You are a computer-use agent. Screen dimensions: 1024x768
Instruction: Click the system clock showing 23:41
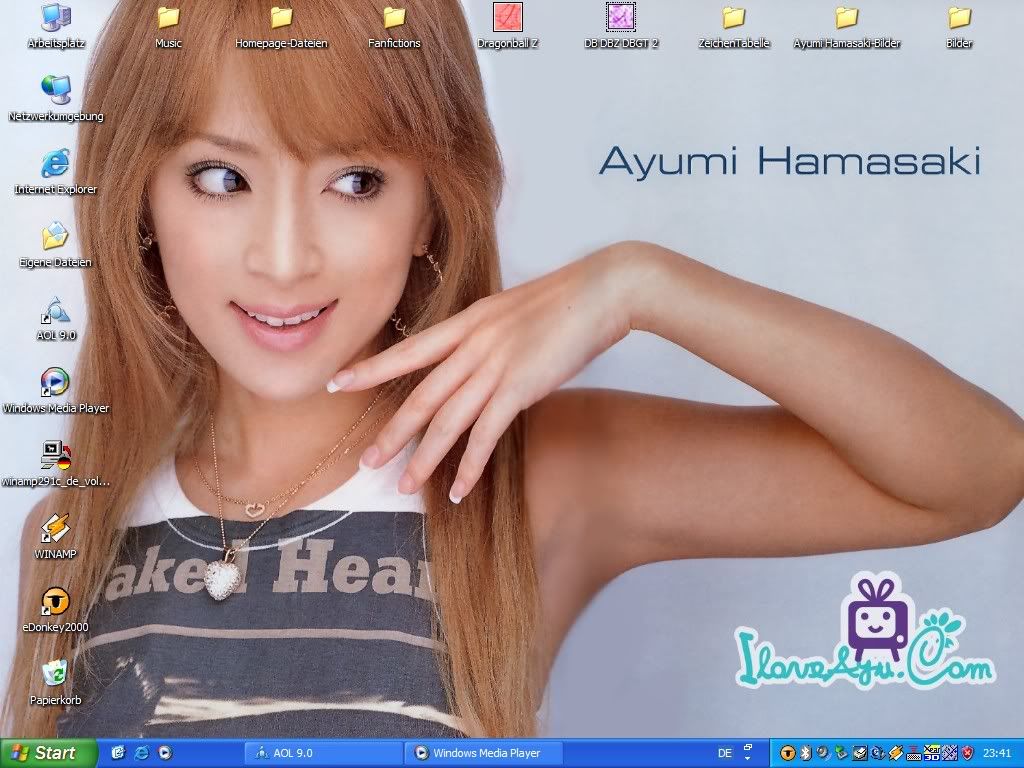pos(997,753)
